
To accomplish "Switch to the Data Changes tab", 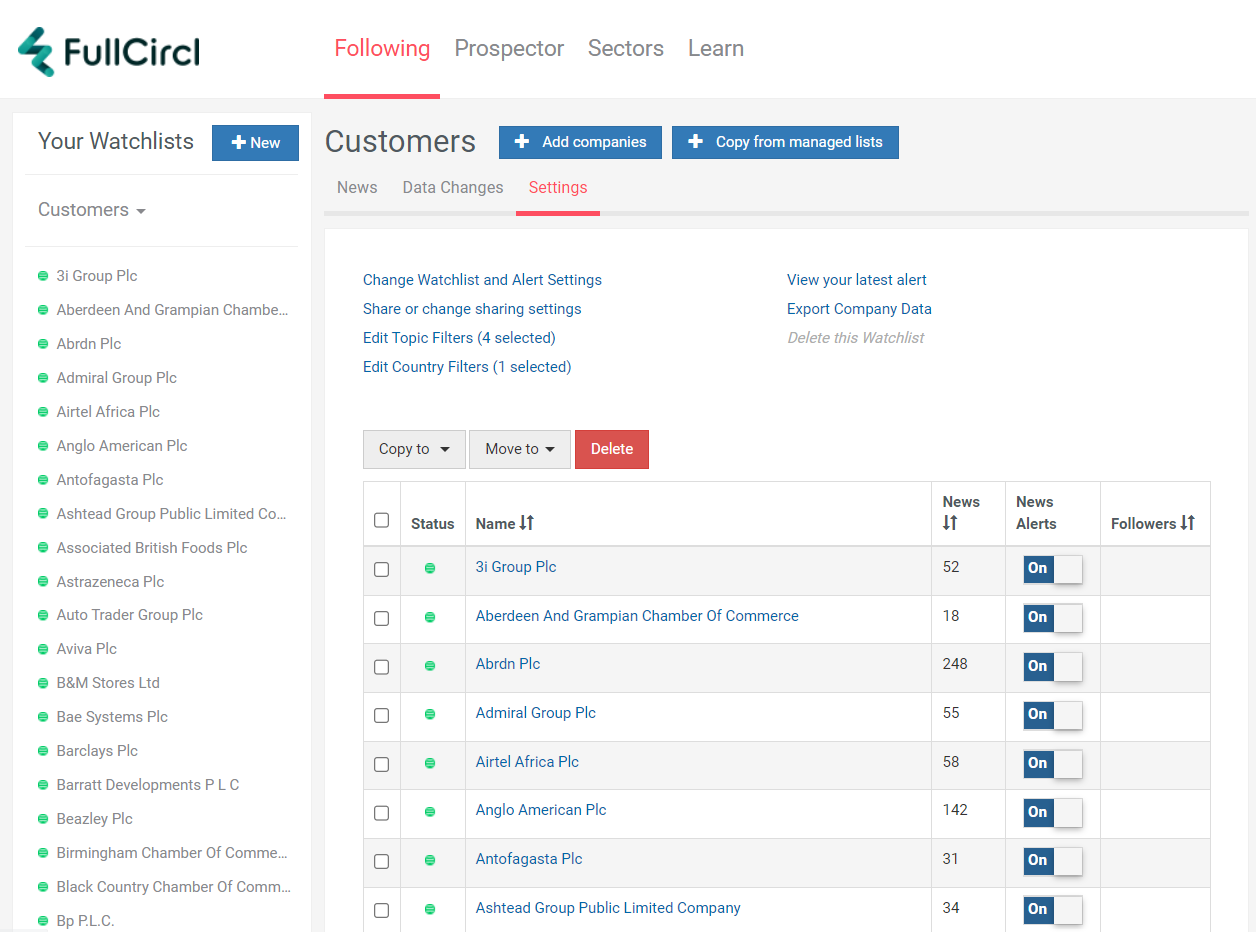I will (453, 187).
